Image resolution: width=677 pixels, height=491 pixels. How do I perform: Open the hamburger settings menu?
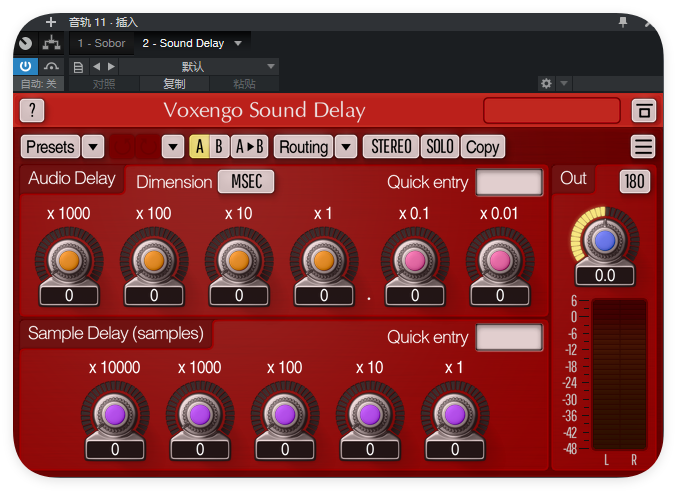[643, 147]
